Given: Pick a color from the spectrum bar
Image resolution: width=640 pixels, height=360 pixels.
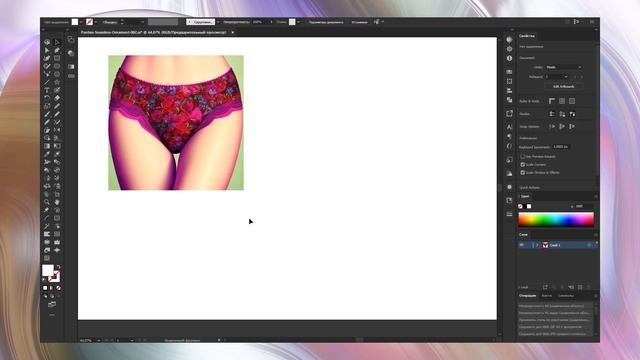Looking at the screenshot, I should 556,220.
